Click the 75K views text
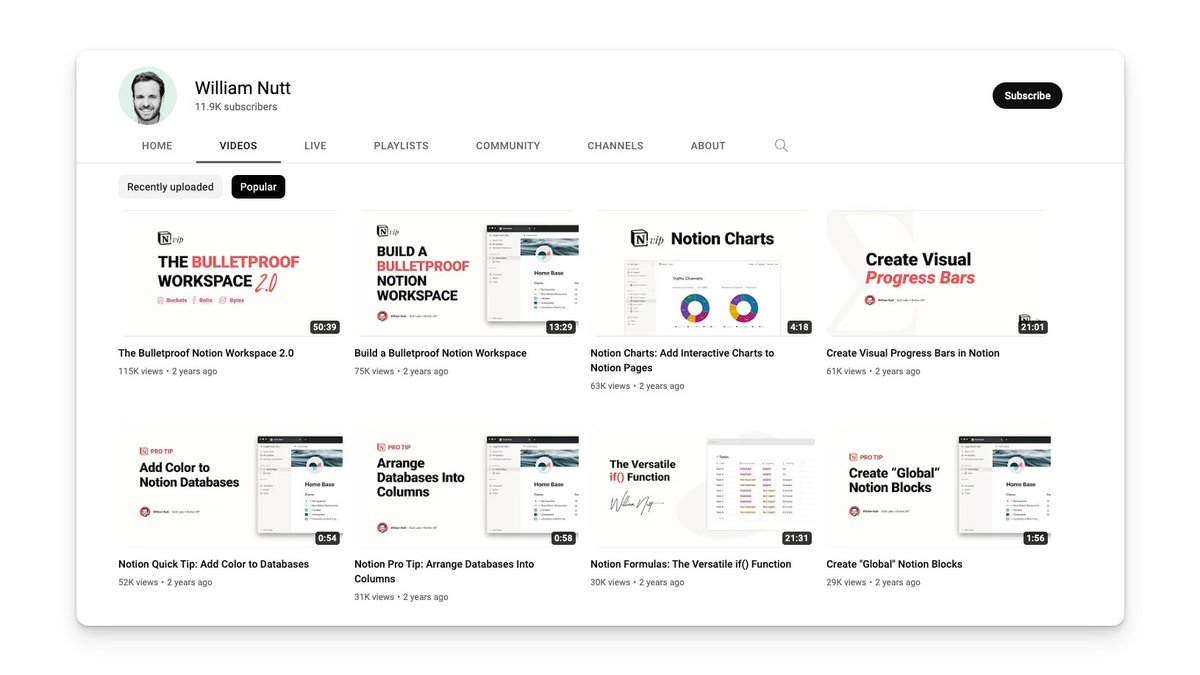 coord(374,371)
